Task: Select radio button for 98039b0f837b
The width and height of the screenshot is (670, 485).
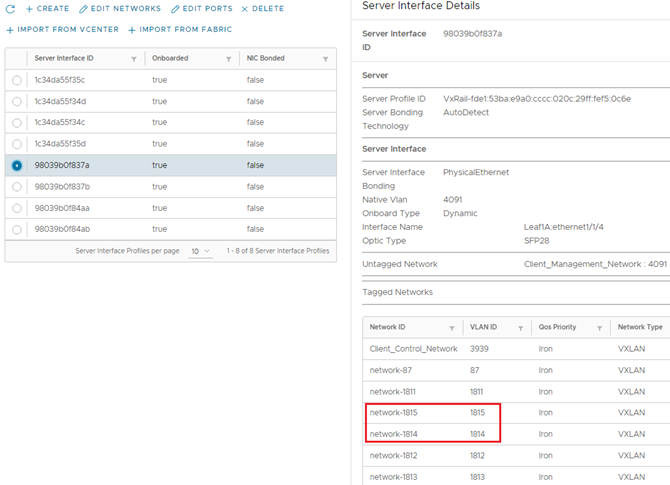Action: pos(17,187)
